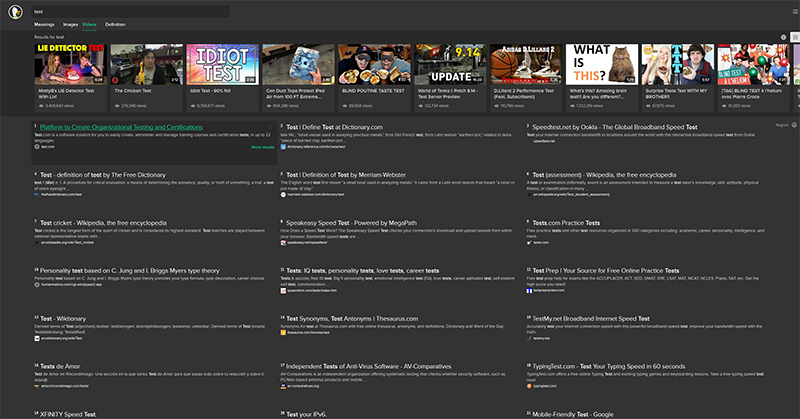
Task: Click the humanmetrics.com favicon
Action: (x=37, y=285)
